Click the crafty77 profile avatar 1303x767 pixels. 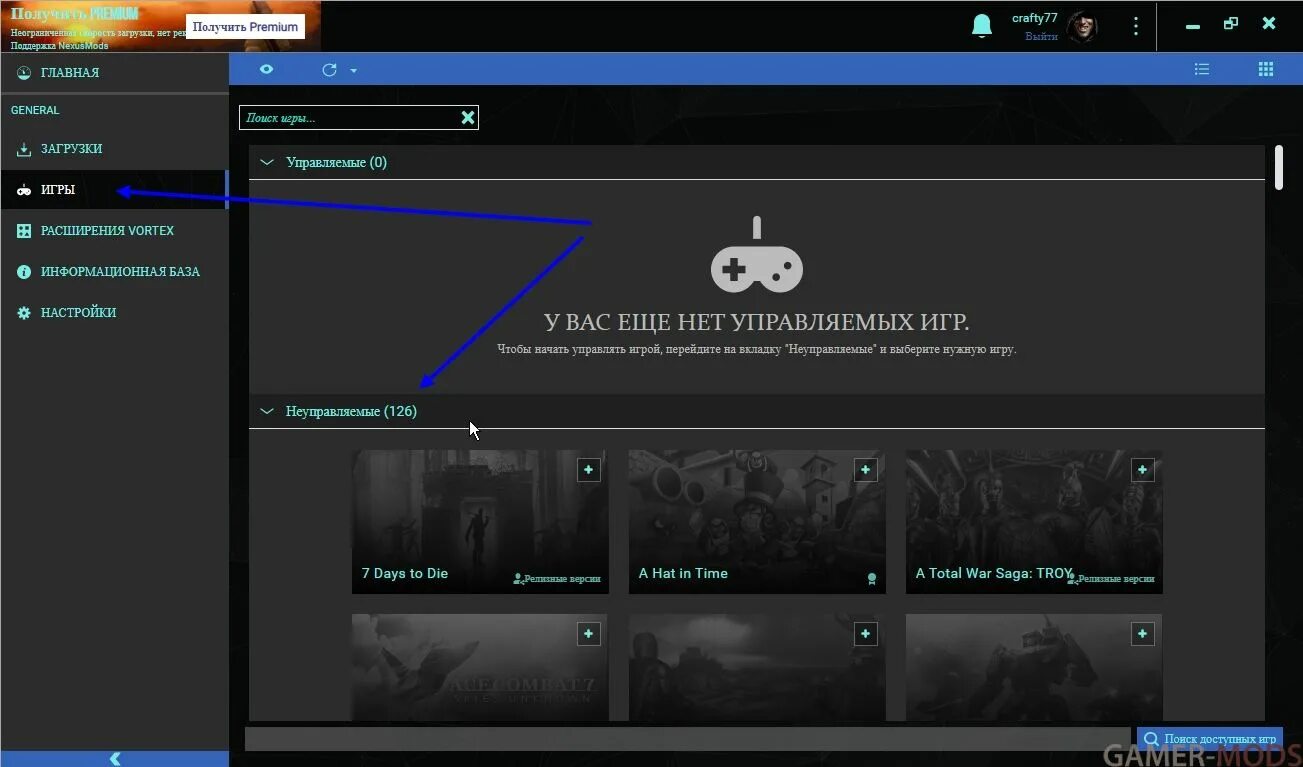(1082, 27)
